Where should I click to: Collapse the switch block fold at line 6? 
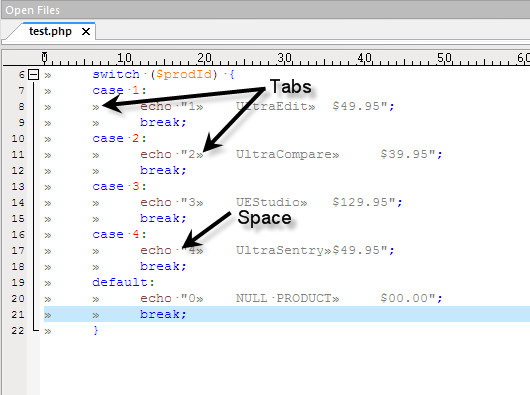click(x=33, y=74)
